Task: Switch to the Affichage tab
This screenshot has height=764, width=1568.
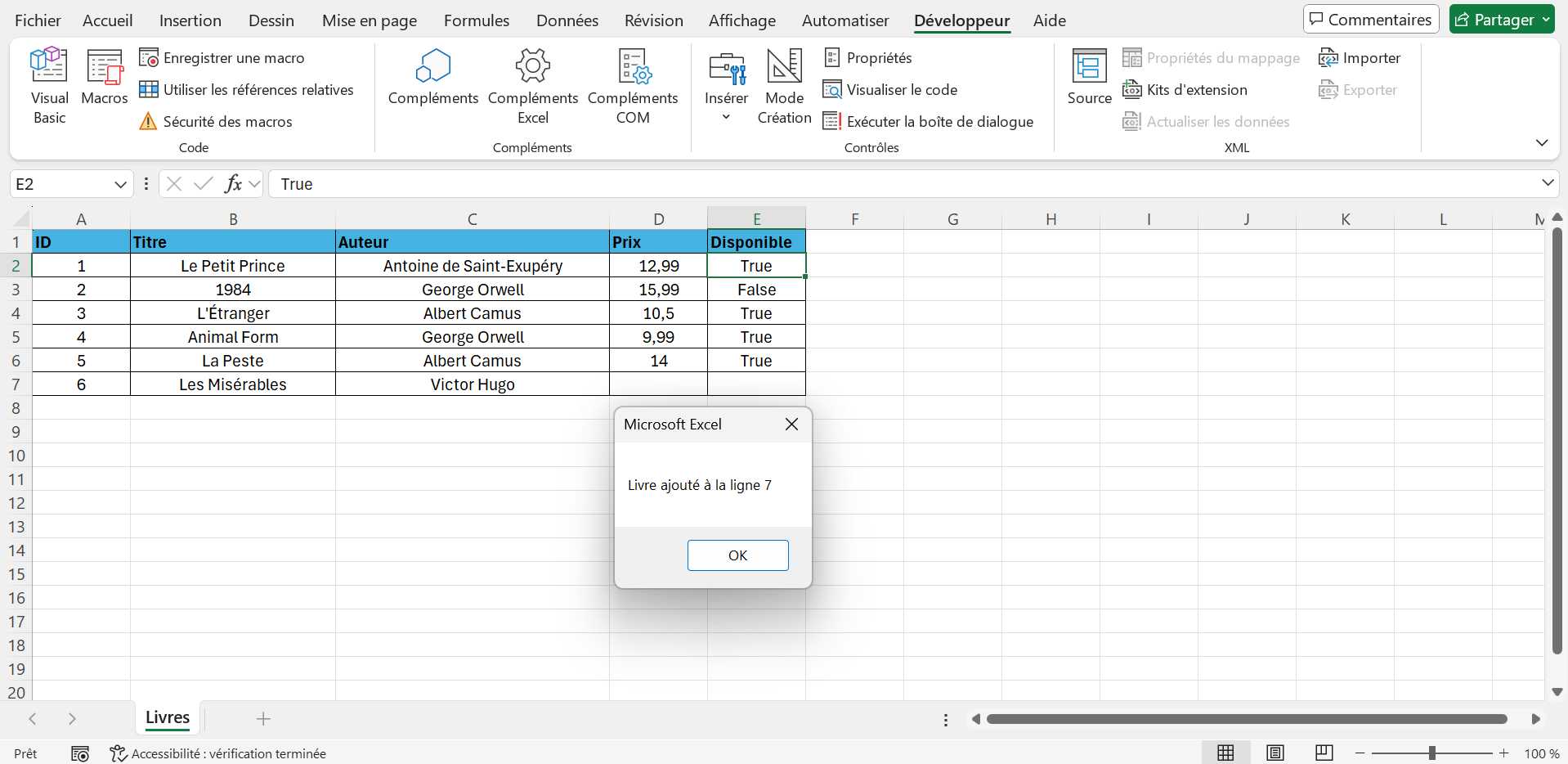Action: pyautogui.click(x=742, y=20)
